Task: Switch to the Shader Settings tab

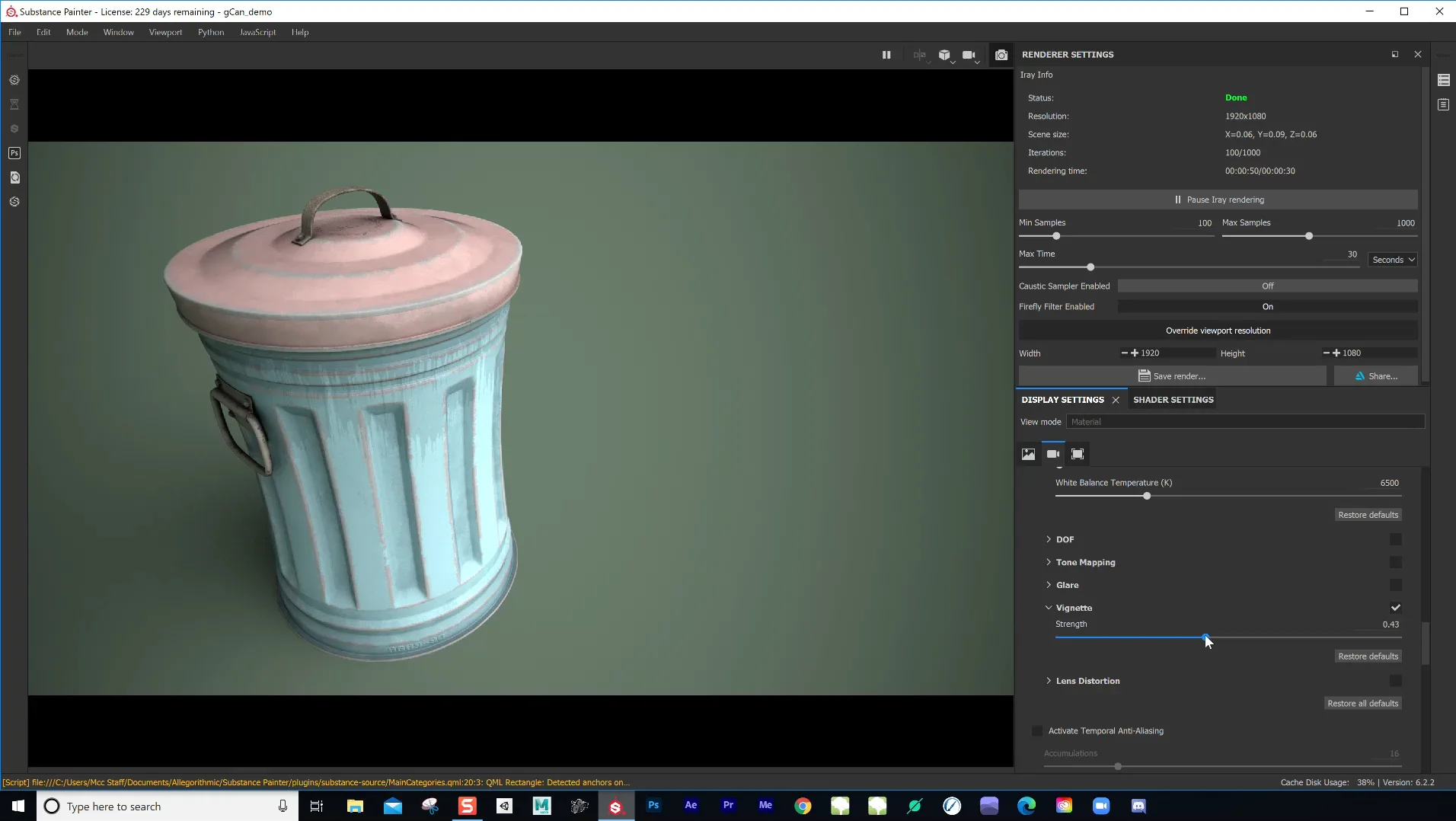Action: pos(1173,400)
